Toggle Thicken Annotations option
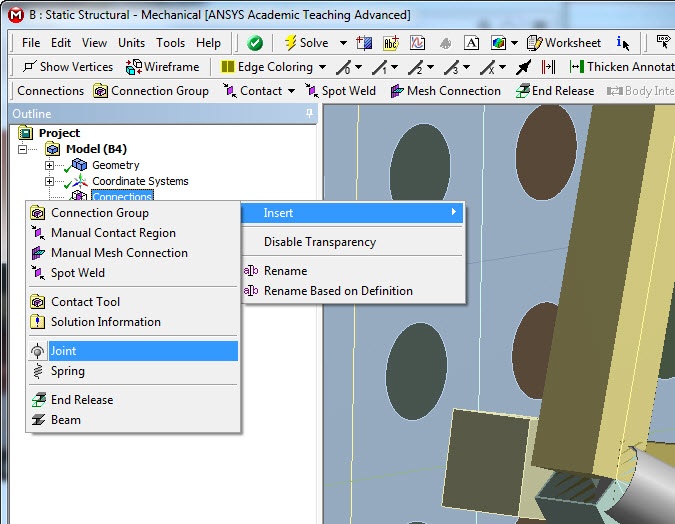Viewport: 675px width, 524px height. (621, 67)
